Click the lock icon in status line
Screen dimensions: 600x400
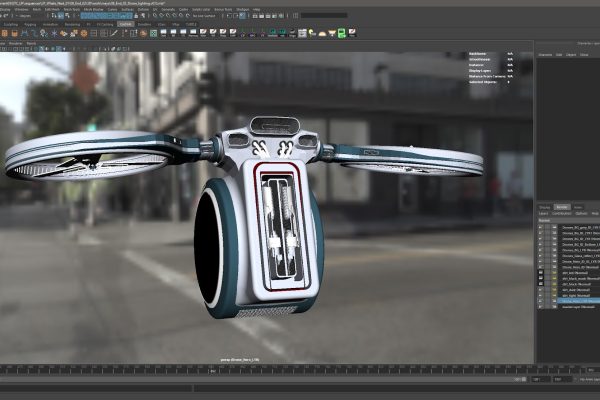coord(136,16)
